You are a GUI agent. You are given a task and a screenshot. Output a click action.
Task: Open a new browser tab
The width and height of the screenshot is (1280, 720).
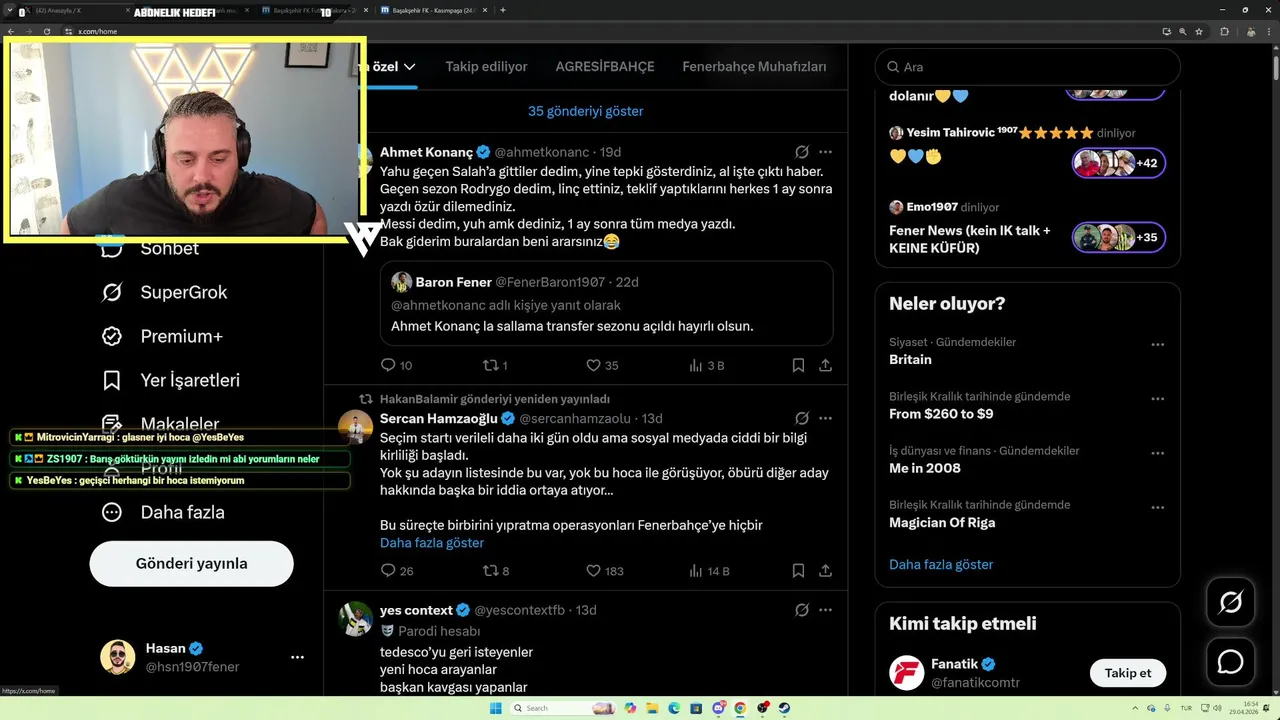pyautogui.click(x=502, y=10)
